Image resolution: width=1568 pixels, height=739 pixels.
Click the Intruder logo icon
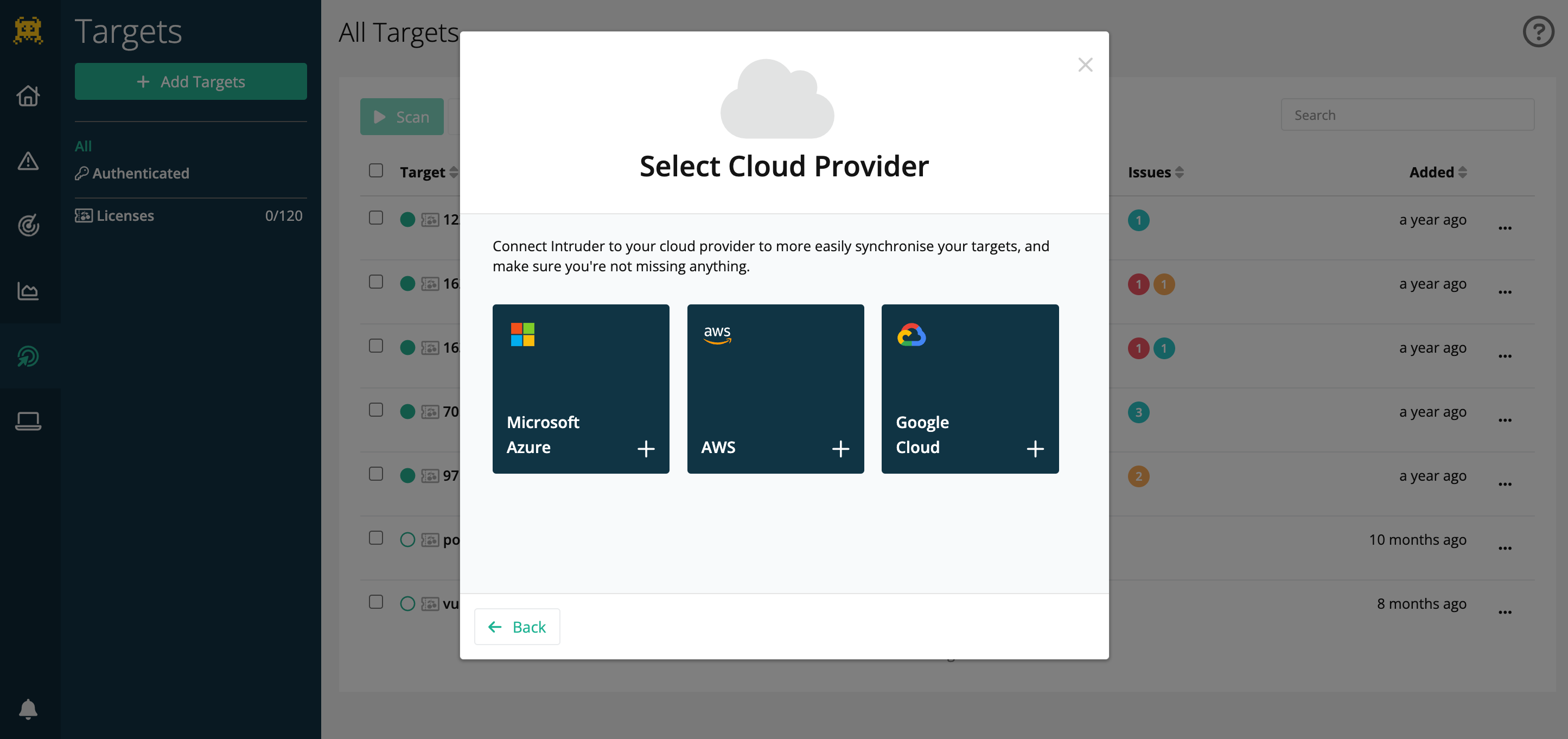tap(28, 30)
